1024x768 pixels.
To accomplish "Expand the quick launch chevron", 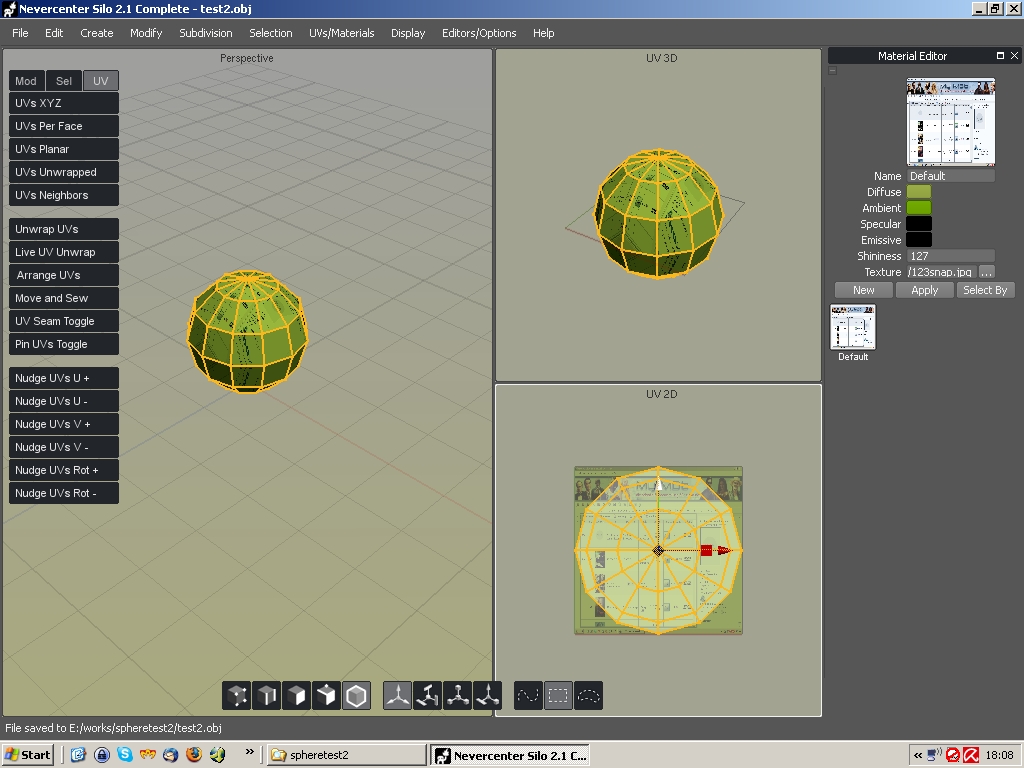I will [249, 752].
